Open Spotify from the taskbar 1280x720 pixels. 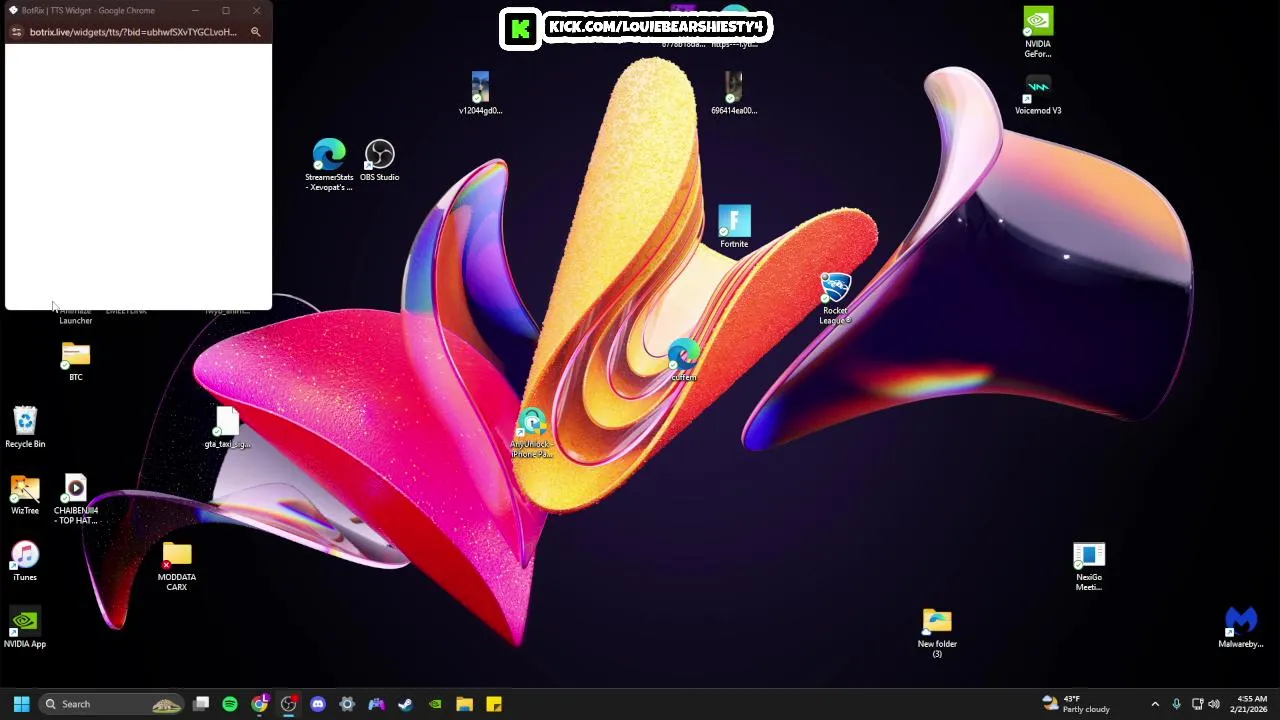pos(230,704)
